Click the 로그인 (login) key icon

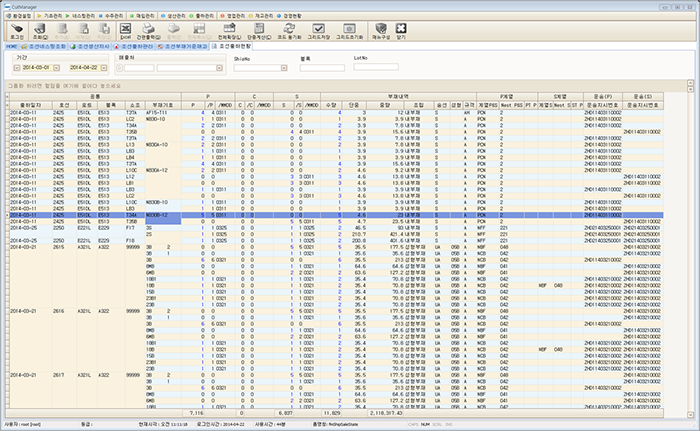pyautogui.click(x=17, y=29)
